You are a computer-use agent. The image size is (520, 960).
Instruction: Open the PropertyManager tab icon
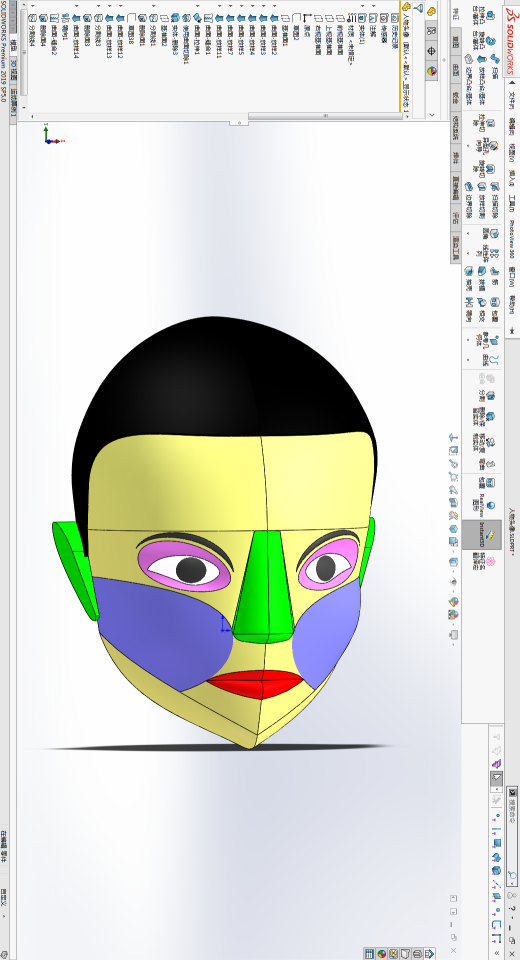(x=431, y=31)
